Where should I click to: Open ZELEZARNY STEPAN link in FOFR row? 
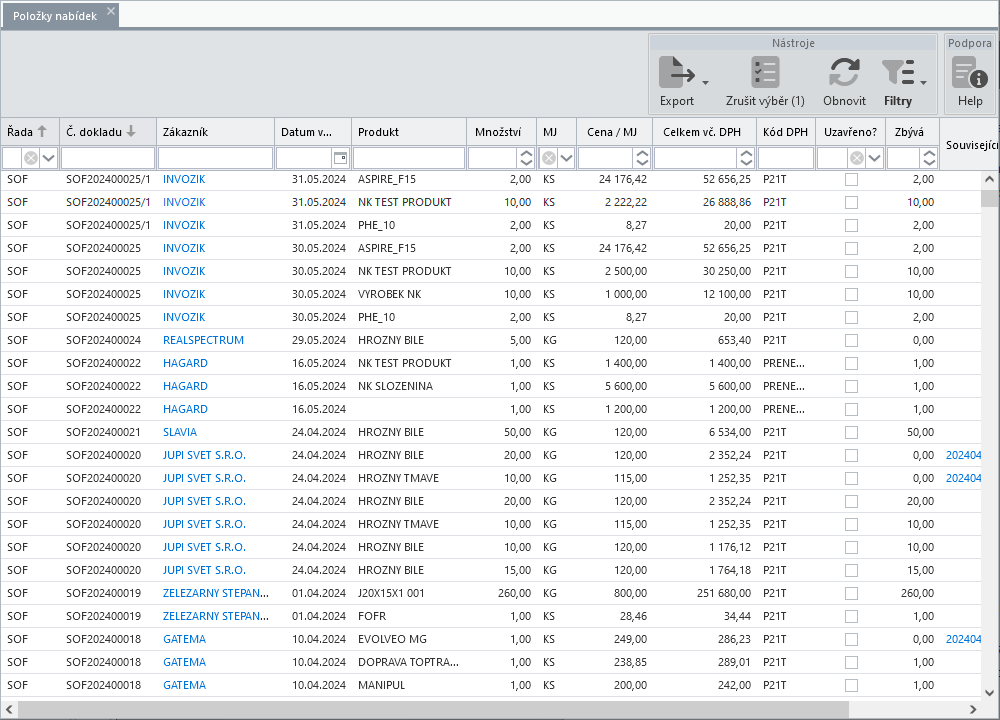click(216, 615)
